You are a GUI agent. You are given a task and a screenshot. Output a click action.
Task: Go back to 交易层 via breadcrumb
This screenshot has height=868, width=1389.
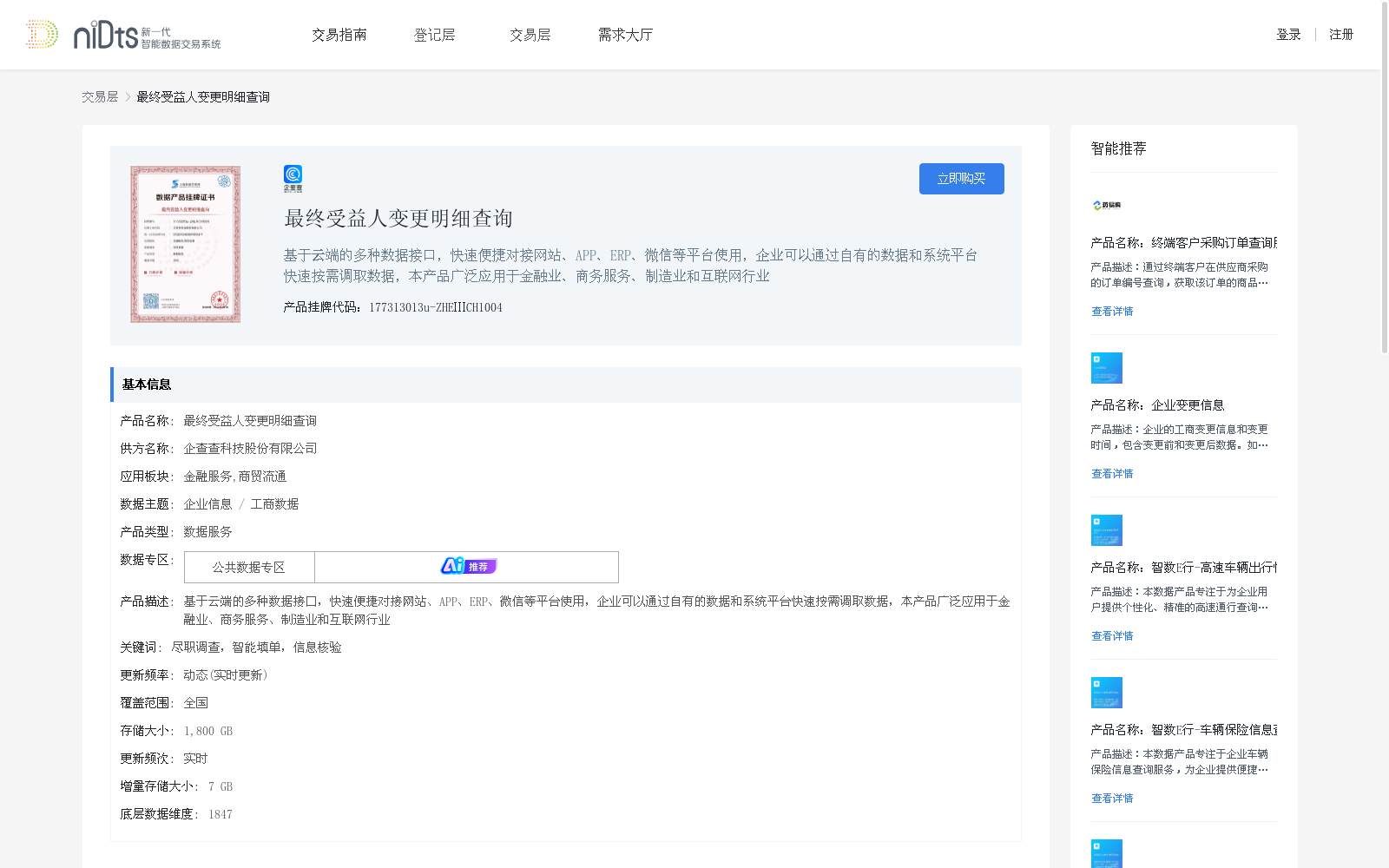(x=100, y=97)
